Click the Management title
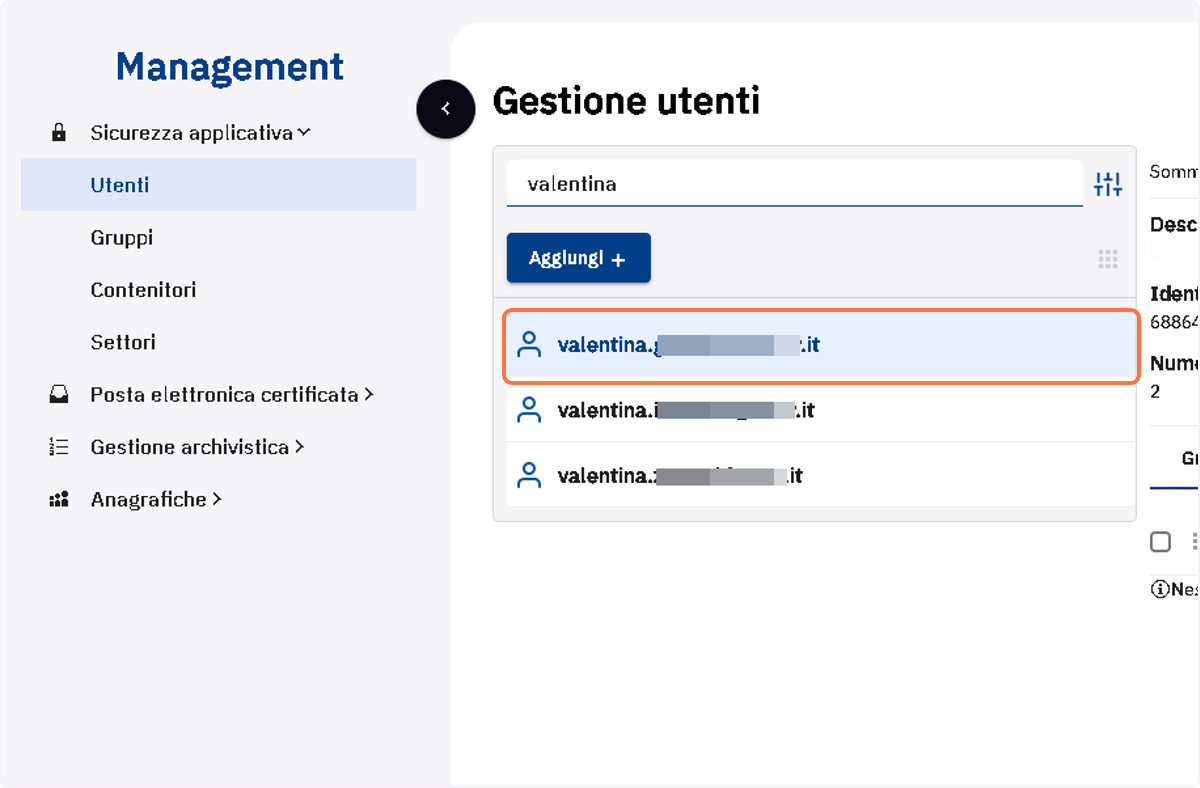The height and width of the screenshot is (788, 1200). coord(230,67)
